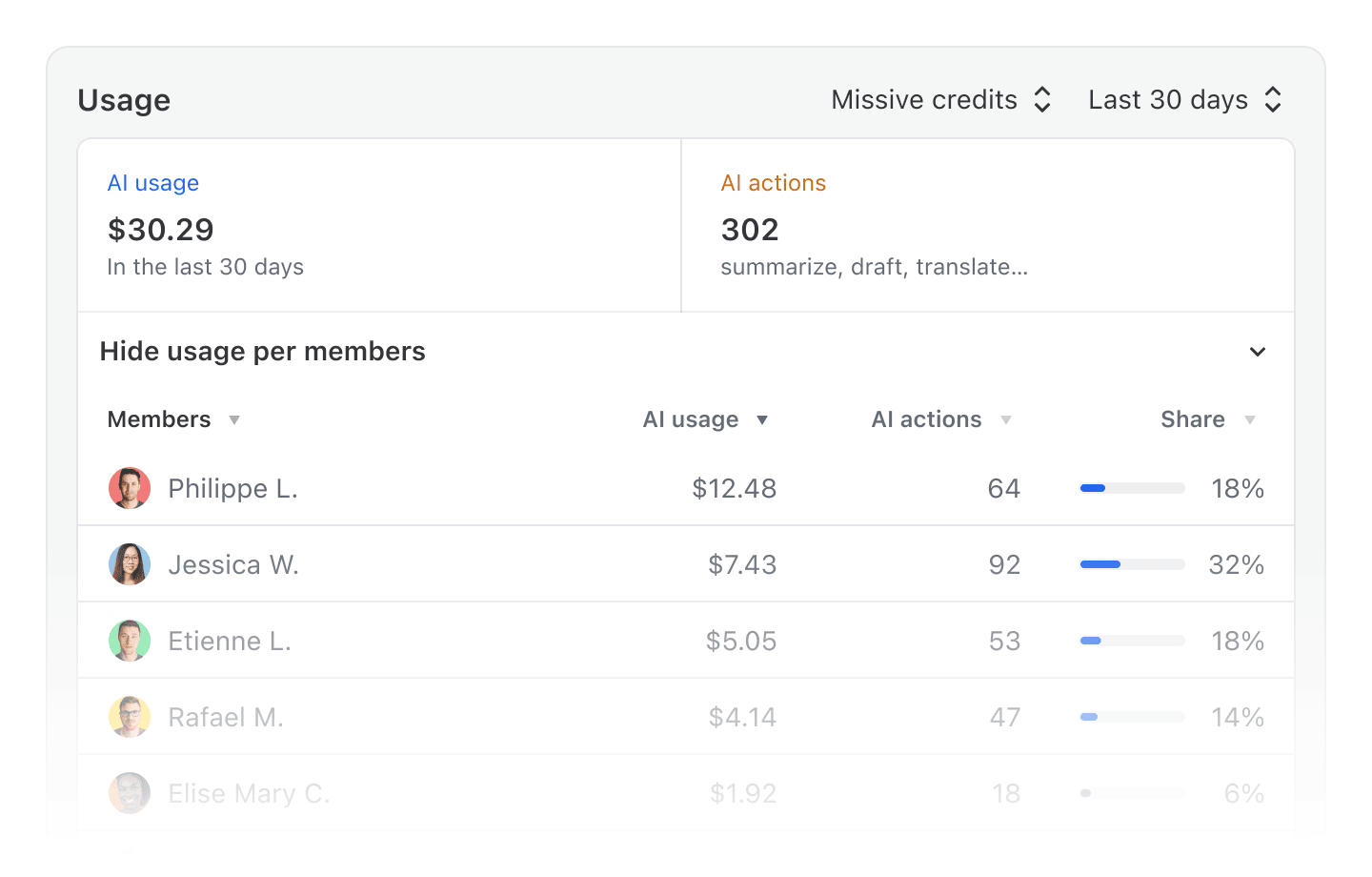This screenshot has height=877, width=1372.
Task: Open the Missive credits dropdown
Action: coord(941,100)
